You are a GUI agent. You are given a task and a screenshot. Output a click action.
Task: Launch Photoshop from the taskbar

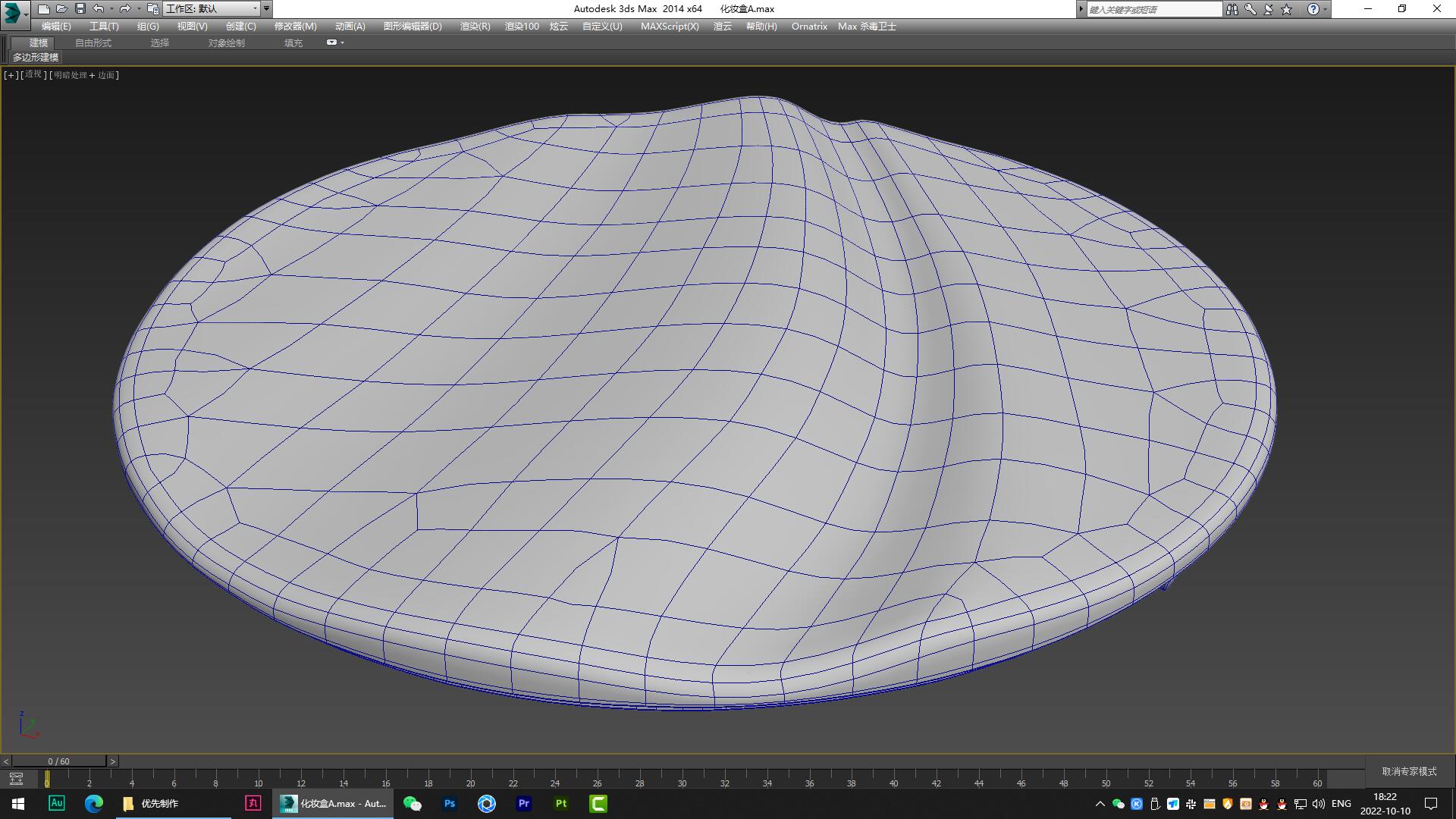pyautogui.click(x=450, y=803)
